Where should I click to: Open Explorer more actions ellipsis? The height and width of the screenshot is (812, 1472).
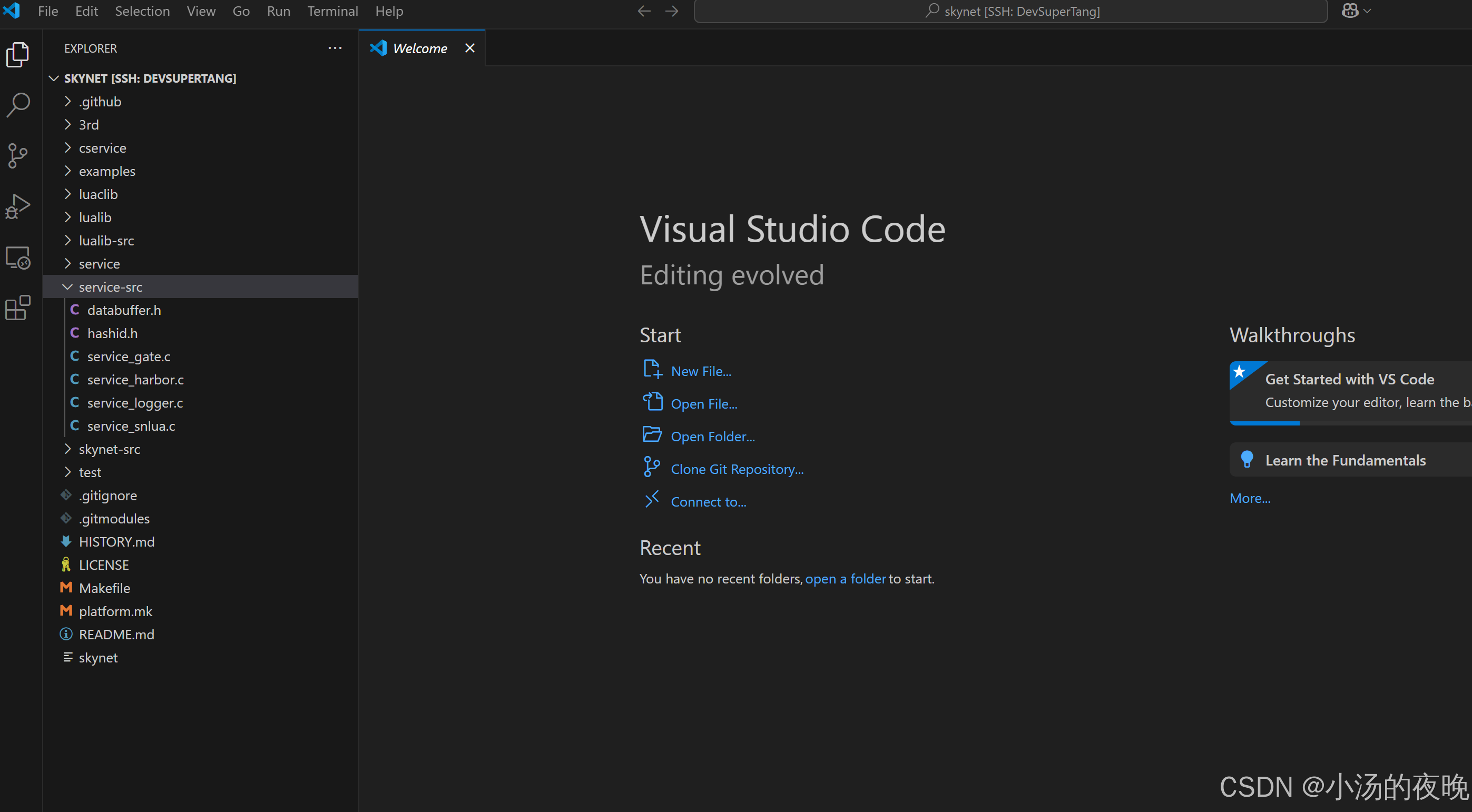[x=335, y=48]
